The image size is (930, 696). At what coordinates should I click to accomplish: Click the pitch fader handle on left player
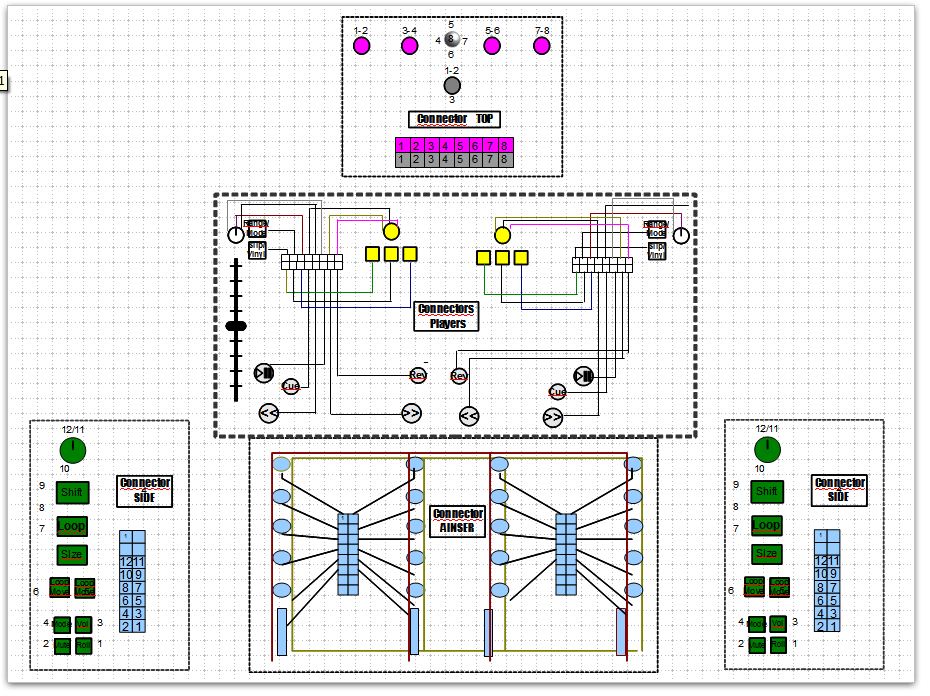tap(236, 326)
